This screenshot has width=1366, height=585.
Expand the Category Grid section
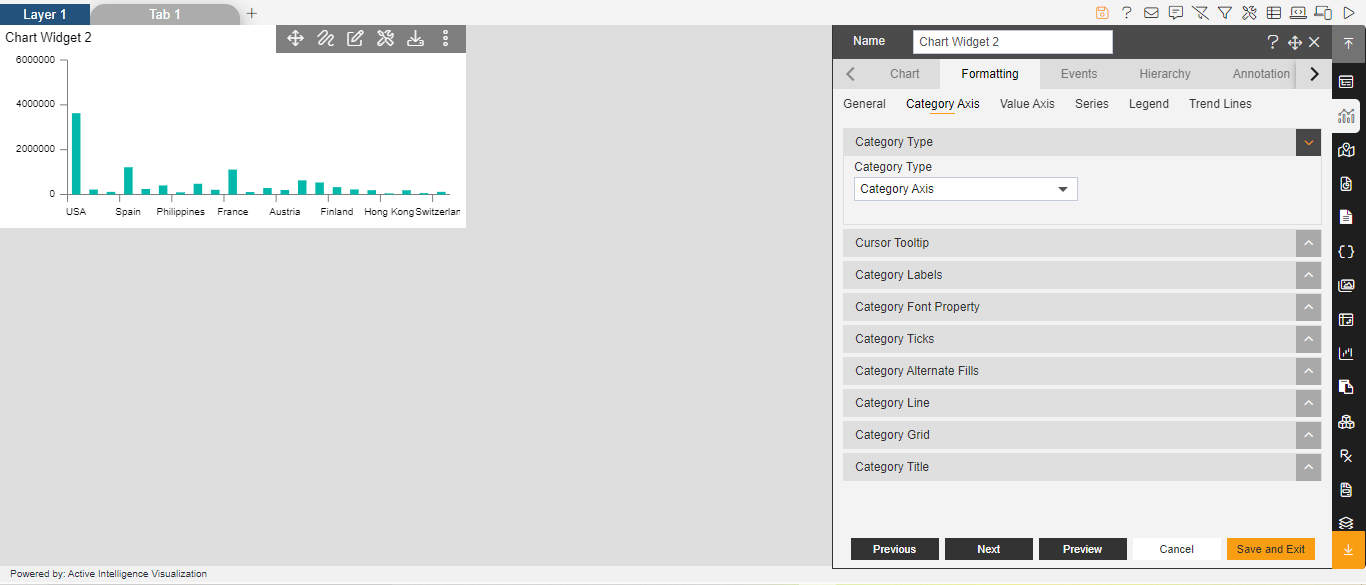[1082, 435]
